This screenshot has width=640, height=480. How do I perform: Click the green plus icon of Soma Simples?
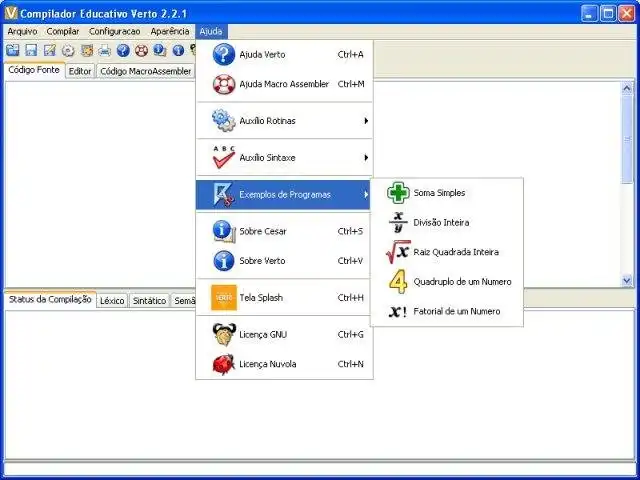pyautogui.click(x=398, y=193)
